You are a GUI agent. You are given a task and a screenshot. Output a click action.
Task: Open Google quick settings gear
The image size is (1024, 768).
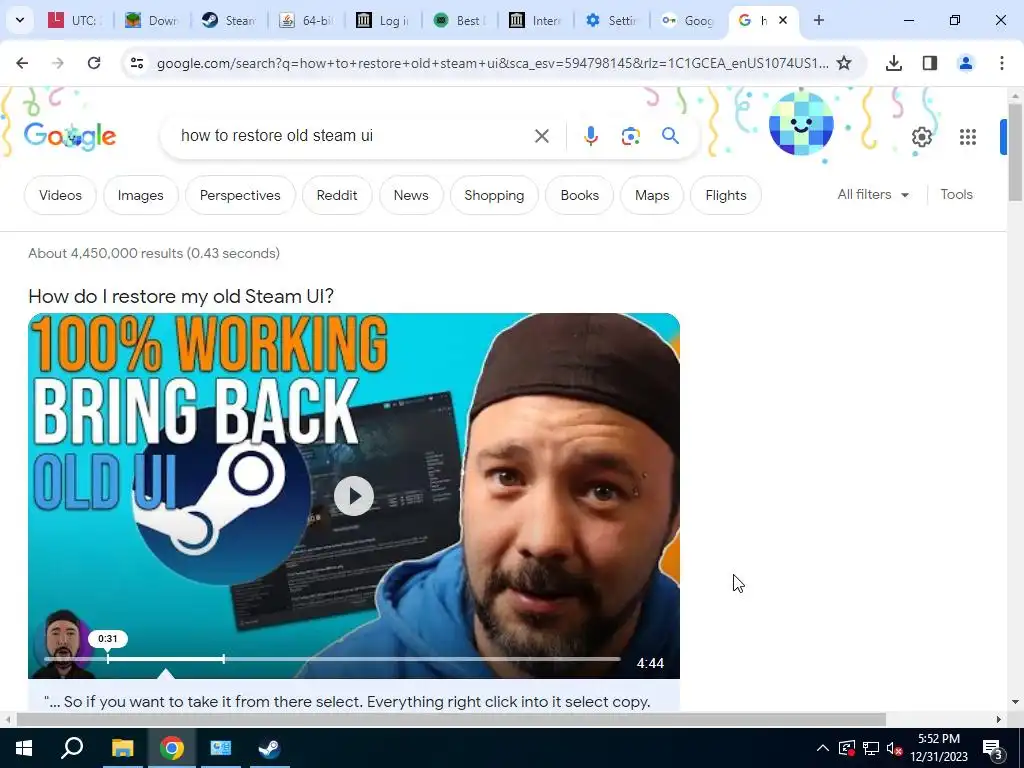tap(921, 137)
